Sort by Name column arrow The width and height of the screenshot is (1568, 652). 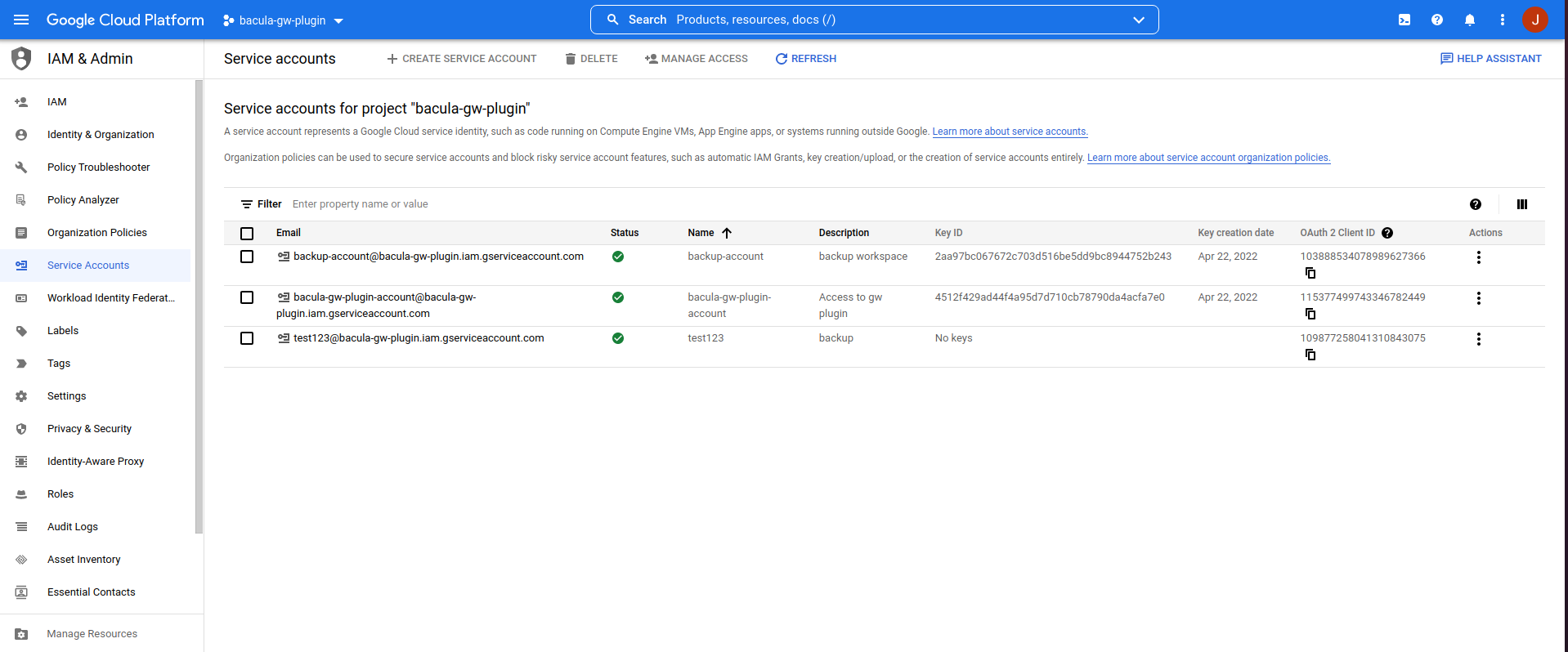click(x=727, y=233)
